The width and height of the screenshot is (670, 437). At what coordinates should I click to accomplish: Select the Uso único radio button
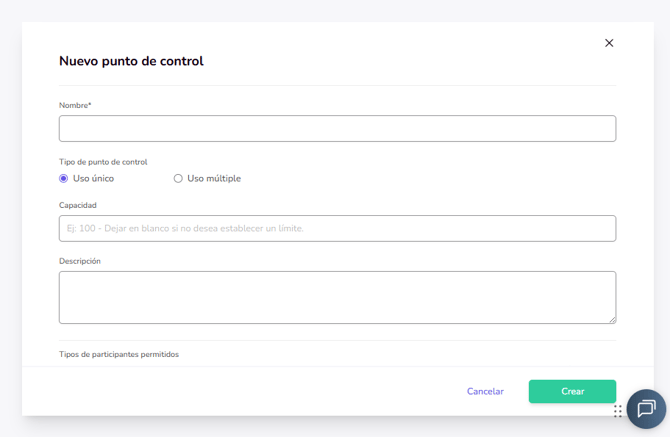coord(64,179)
